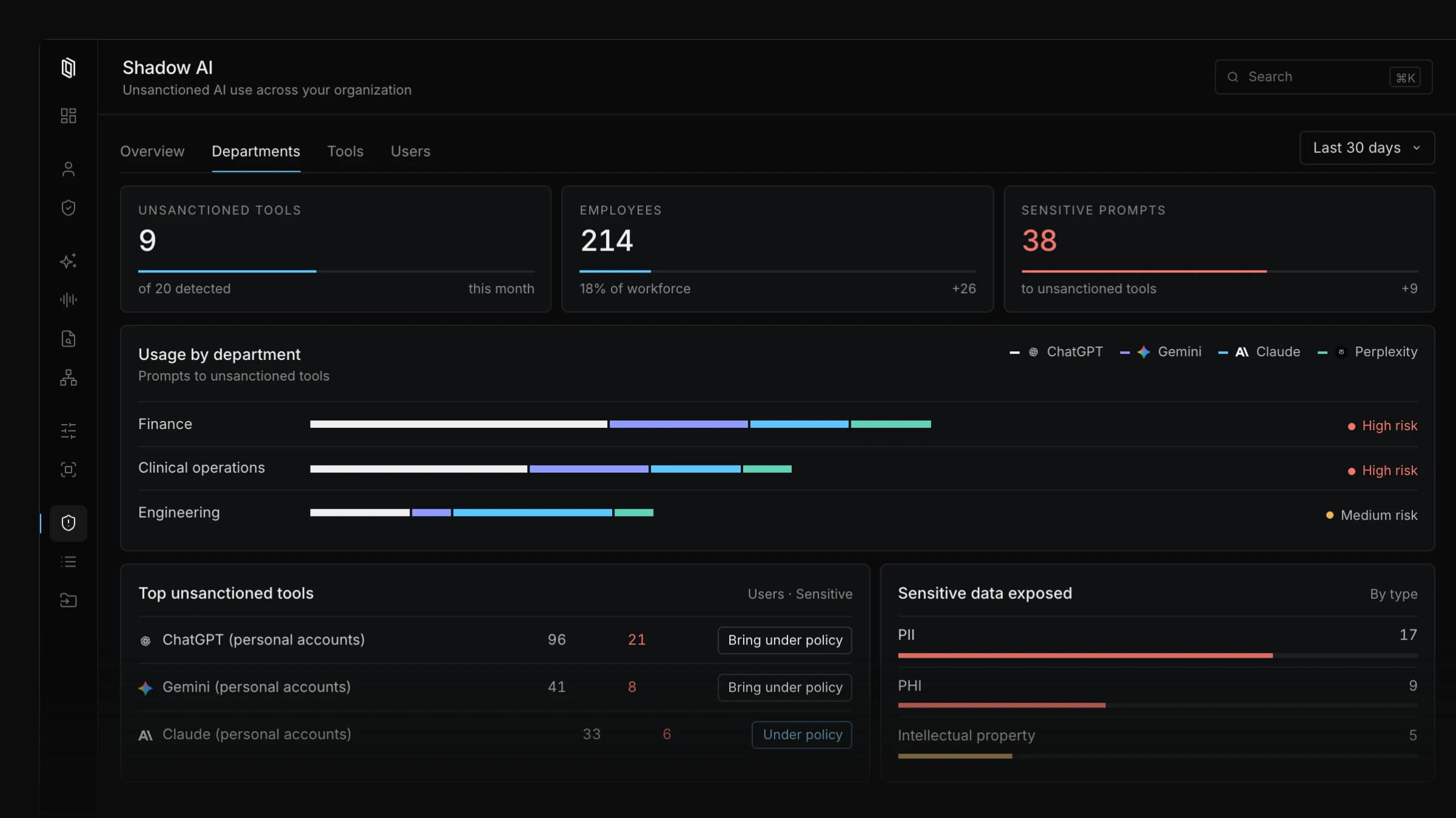This screenshot has width=1456, height=818.
Task: Click the Claude logo in top tools list
Action: click(x=146, y=735)
